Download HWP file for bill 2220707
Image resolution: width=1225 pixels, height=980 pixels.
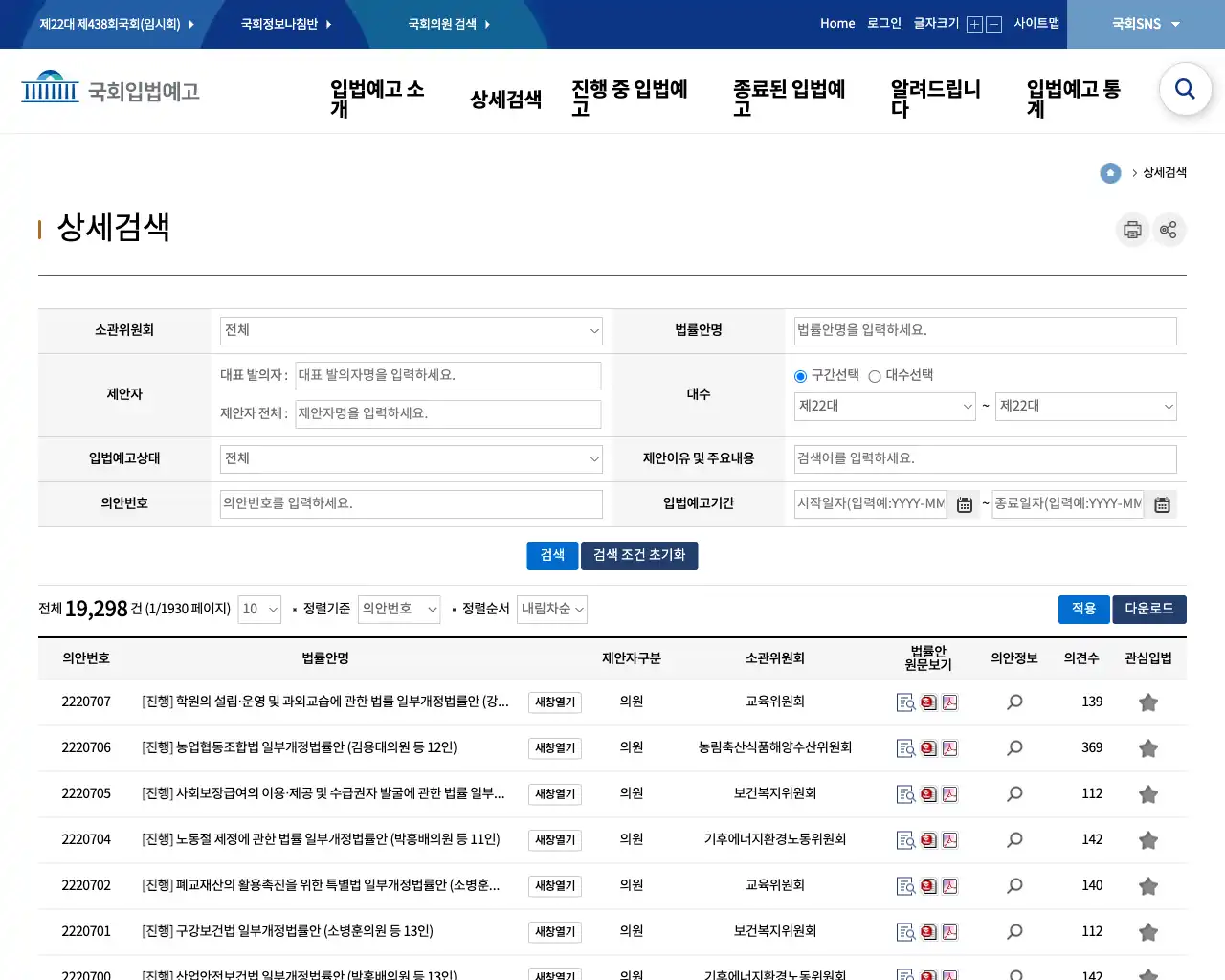click(x=928, y=702)
